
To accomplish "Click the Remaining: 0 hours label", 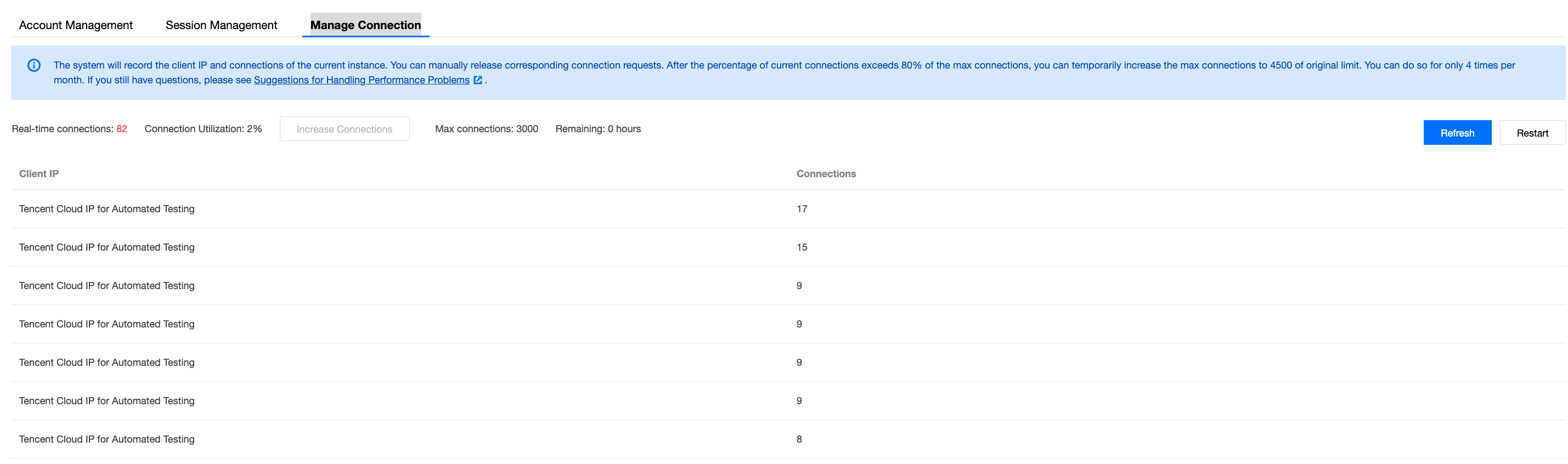I will 598,128.
